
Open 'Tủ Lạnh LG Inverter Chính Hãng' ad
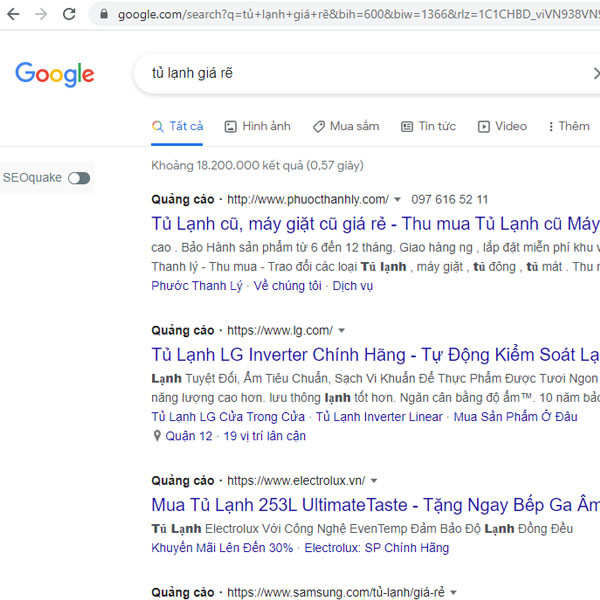(x=375, y=354)
